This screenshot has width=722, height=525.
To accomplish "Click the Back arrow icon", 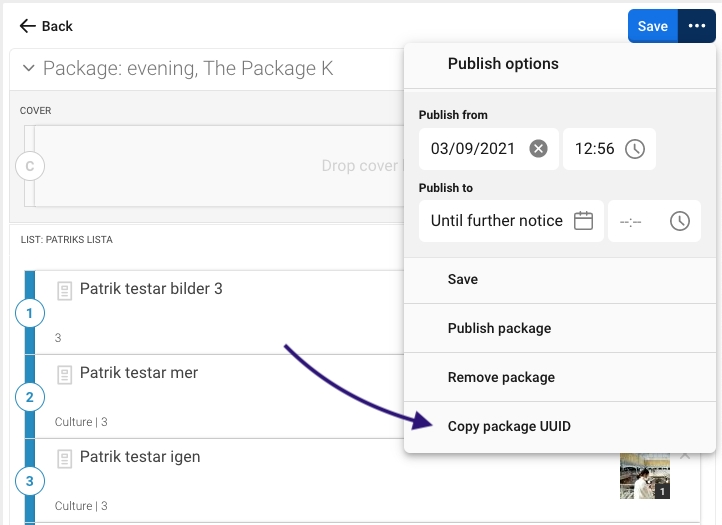I will pyautogui.click(x=28, y=26).
